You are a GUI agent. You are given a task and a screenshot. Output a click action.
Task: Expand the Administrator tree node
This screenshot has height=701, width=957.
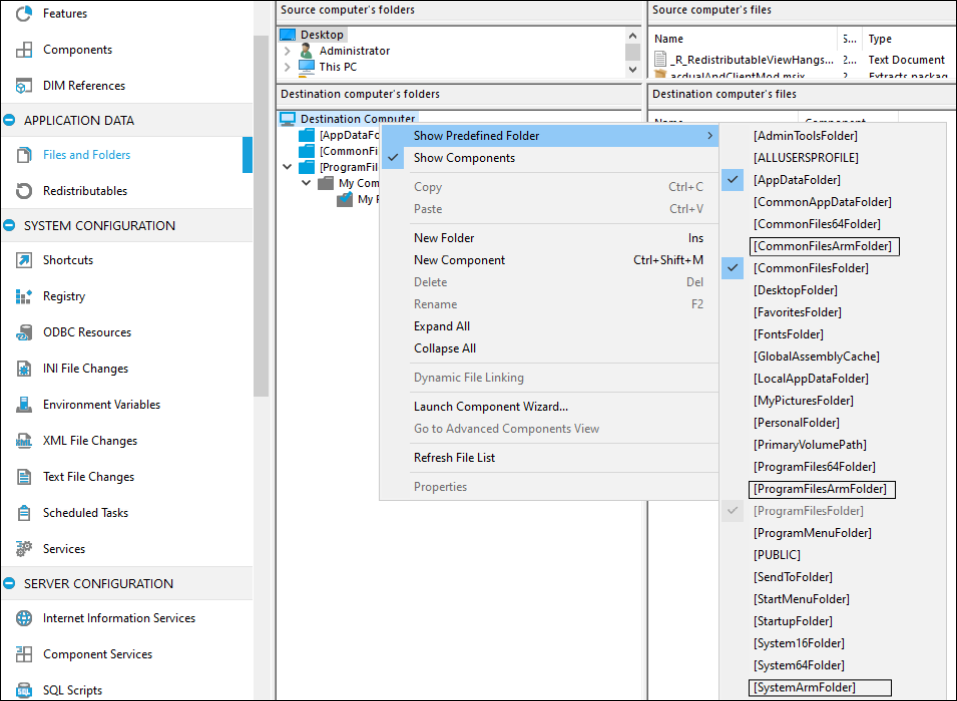(287, 51)
